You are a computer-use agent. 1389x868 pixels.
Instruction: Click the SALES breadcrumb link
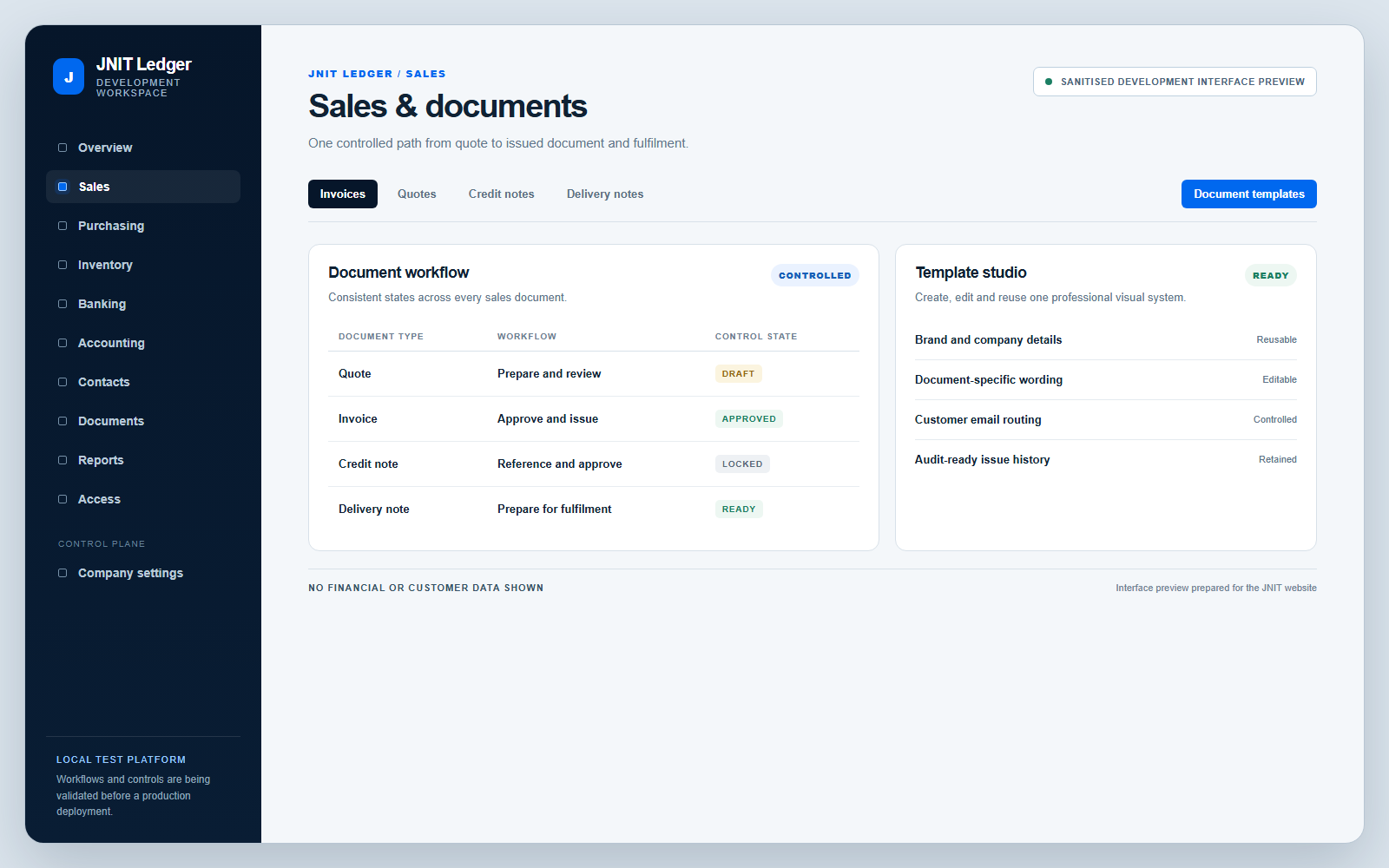point(425,74)
